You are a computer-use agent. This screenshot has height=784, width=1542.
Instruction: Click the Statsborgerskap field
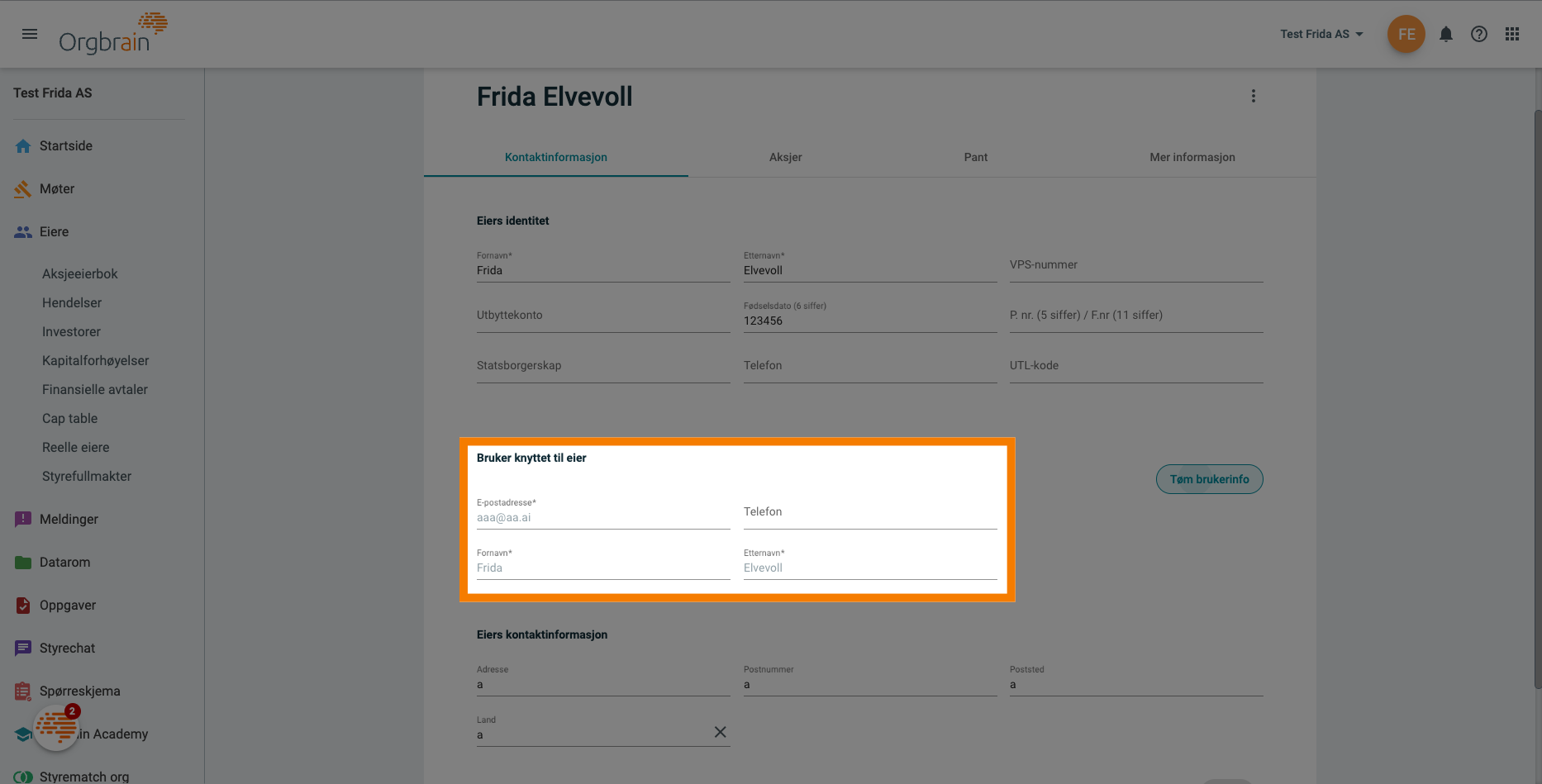(603, 367)
